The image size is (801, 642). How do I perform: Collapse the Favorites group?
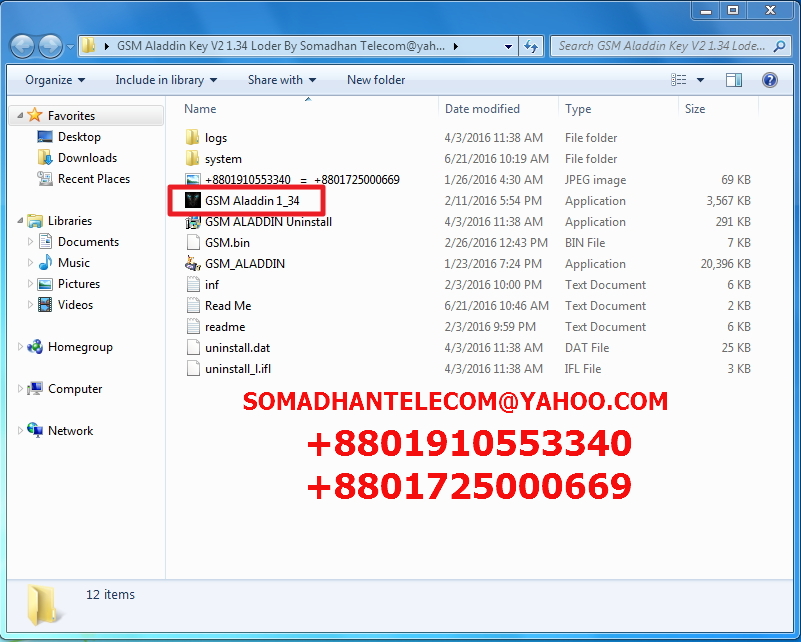[x=20, y=116]
